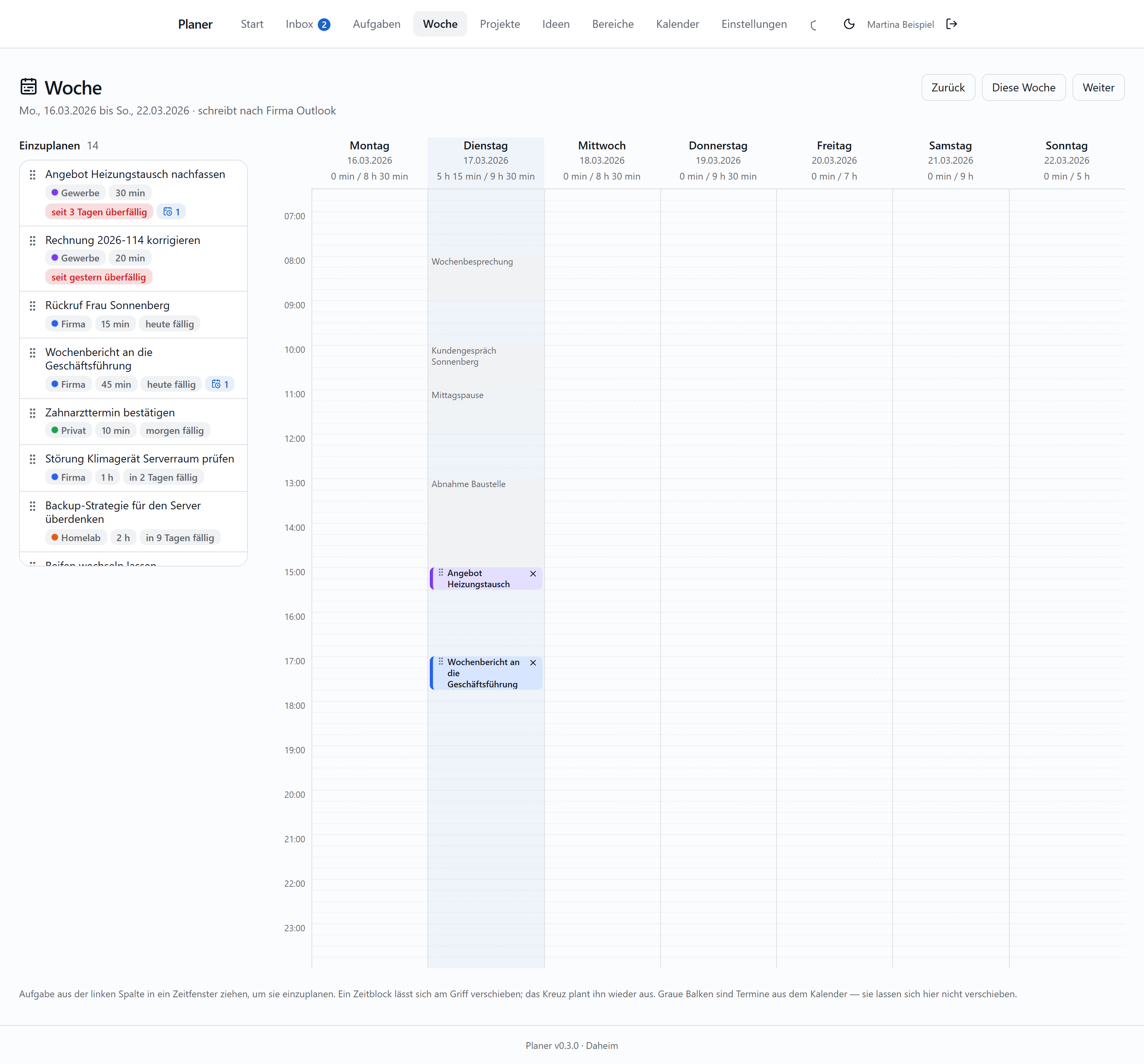The height and width of the screenshot is (1064, 1144).
Task: Grab the drag handle of Angebot Heizungstausch nachfassen
Action: coord(33,174)
